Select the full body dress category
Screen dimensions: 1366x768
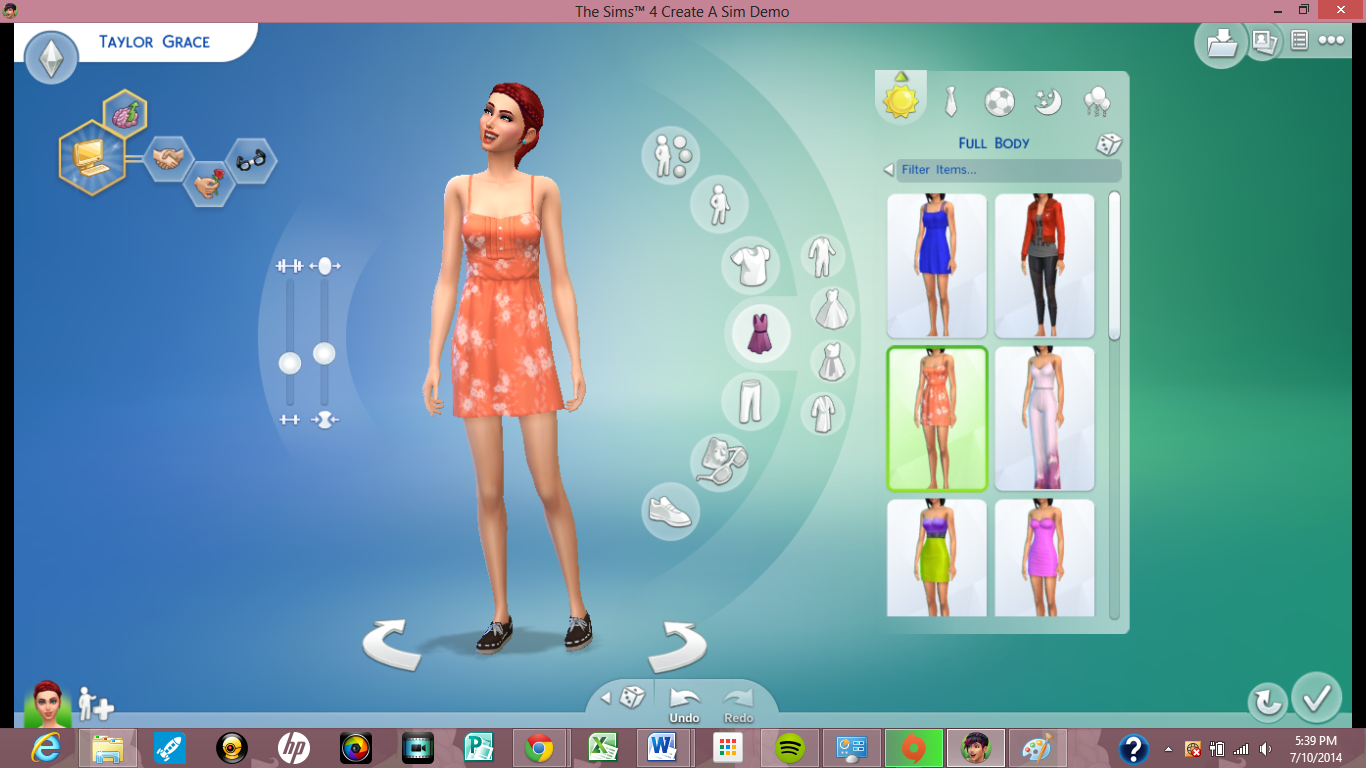pos(760,333)
